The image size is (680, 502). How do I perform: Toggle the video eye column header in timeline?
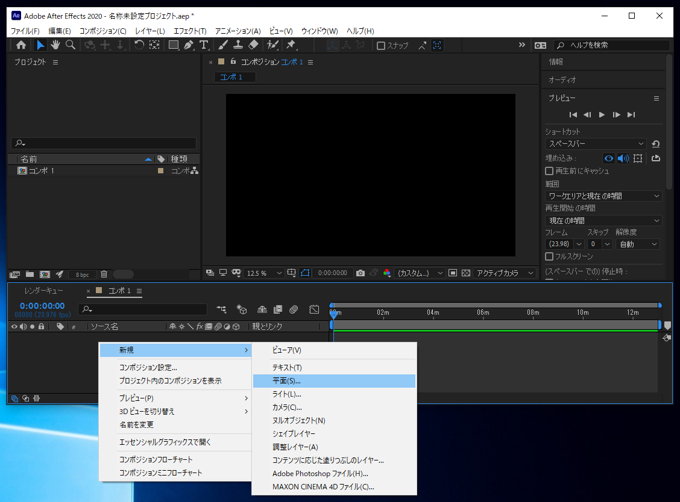(x=14, y=326)
